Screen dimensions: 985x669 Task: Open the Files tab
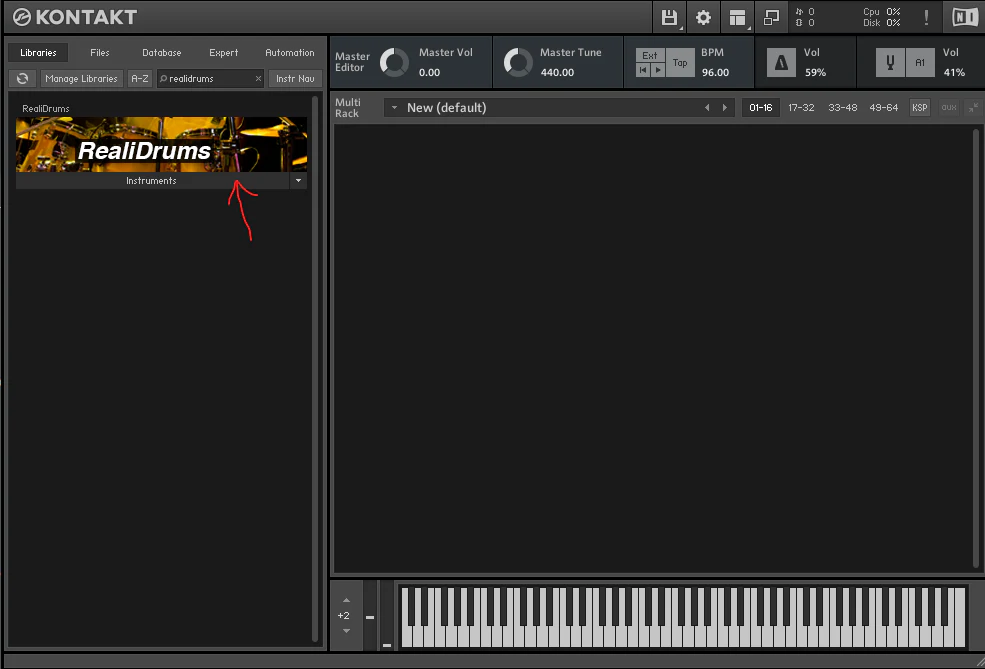pos(100,53)
